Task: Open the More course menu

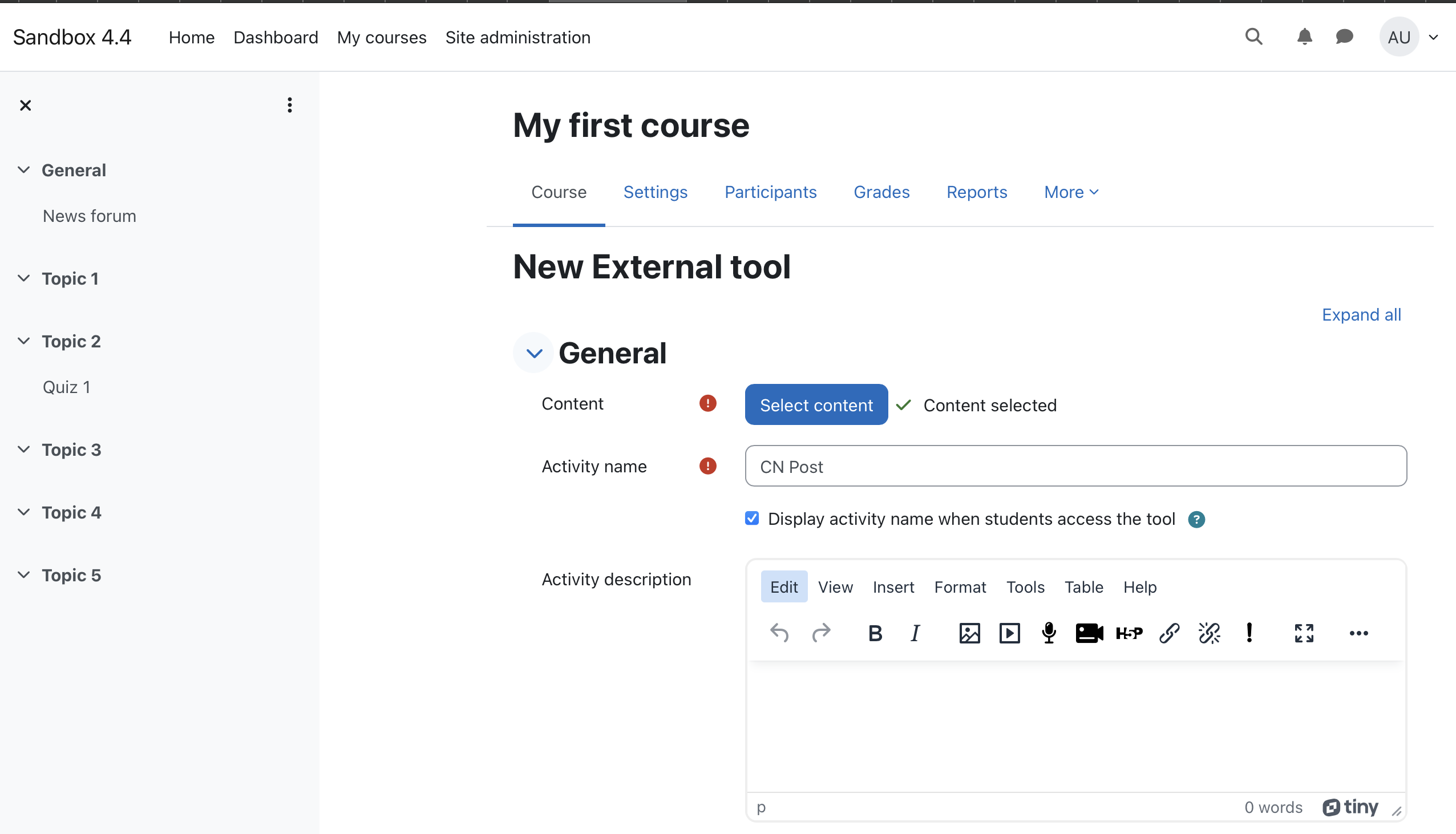Action: (x=1071, y=192)
